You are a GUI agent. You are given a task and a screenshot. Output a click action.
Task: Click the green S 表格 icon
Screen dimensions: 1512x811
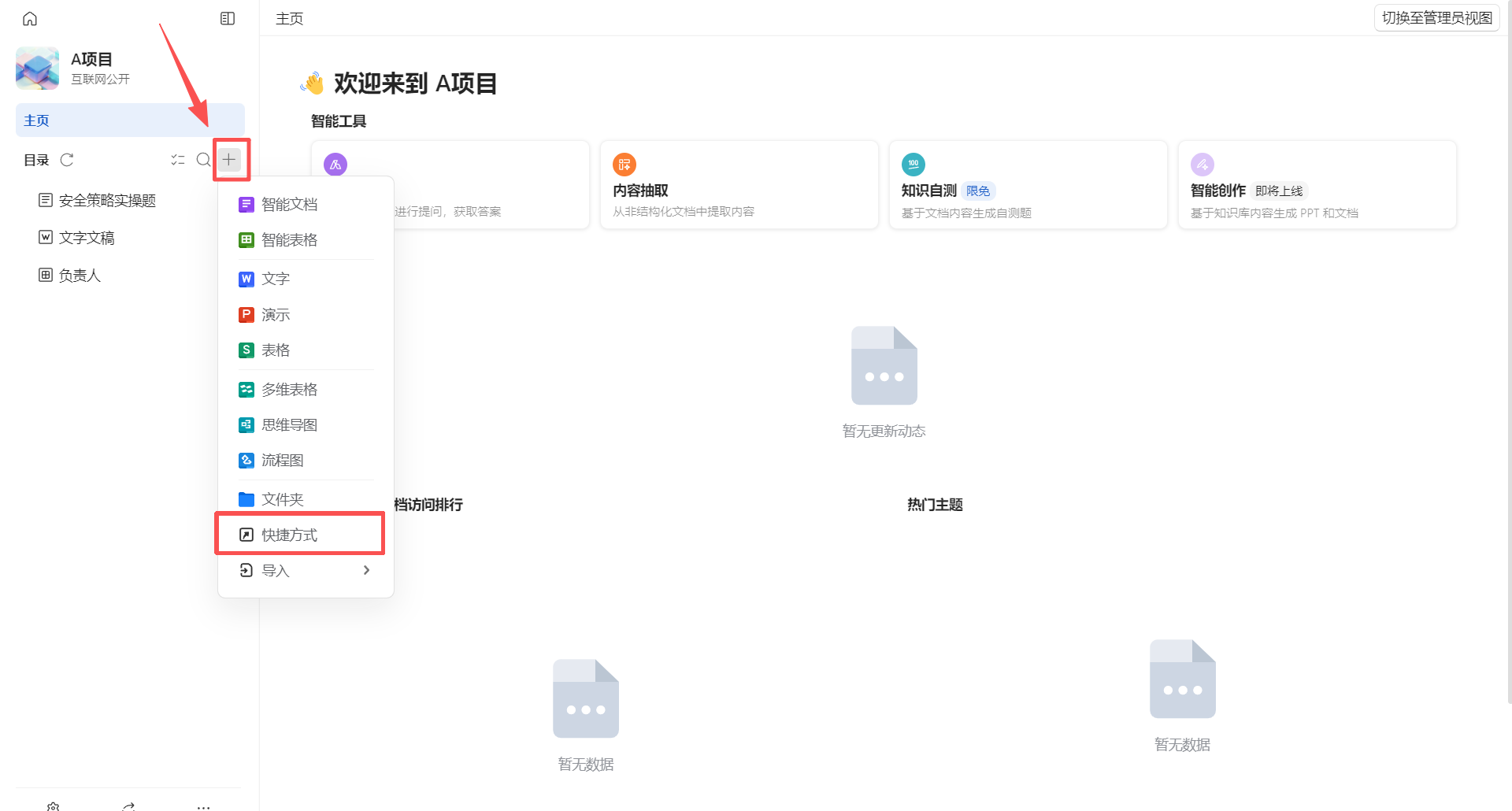tap(246, 350)
